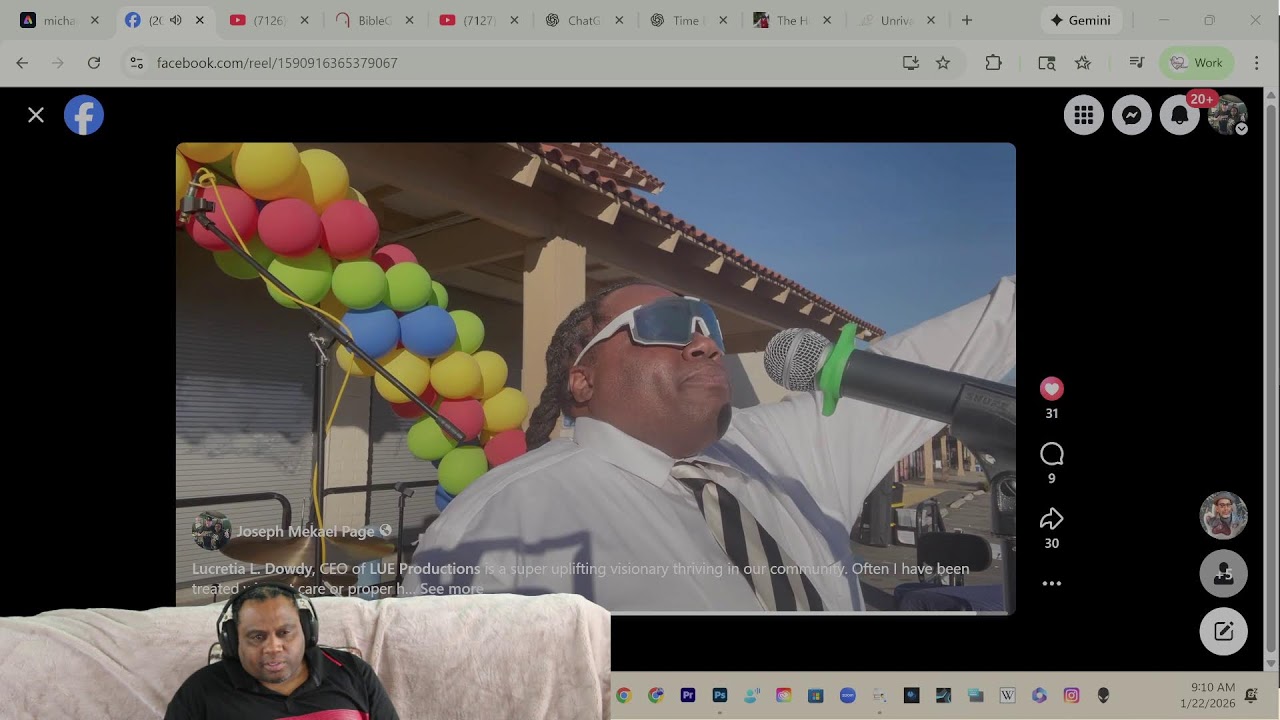Image resolution: width=1280 pixels, height=720 pixels.
Task: Open the account profile menu
Action: 1228,115
